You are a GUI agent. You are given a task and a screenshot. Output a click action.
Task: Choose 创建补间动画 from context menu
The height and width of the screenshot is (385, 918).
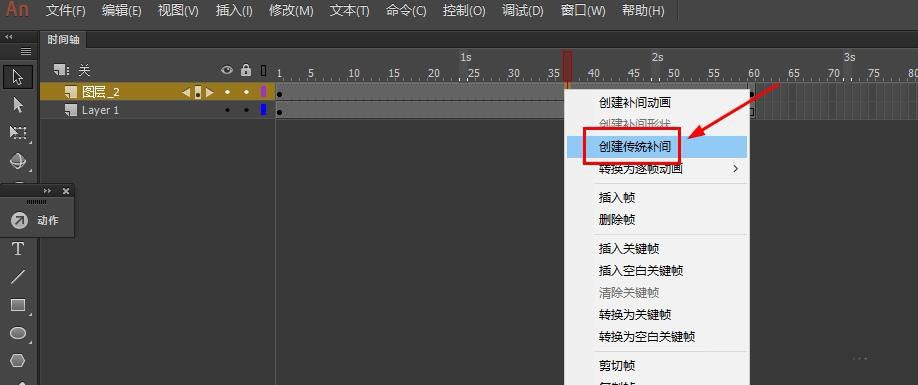657,102
